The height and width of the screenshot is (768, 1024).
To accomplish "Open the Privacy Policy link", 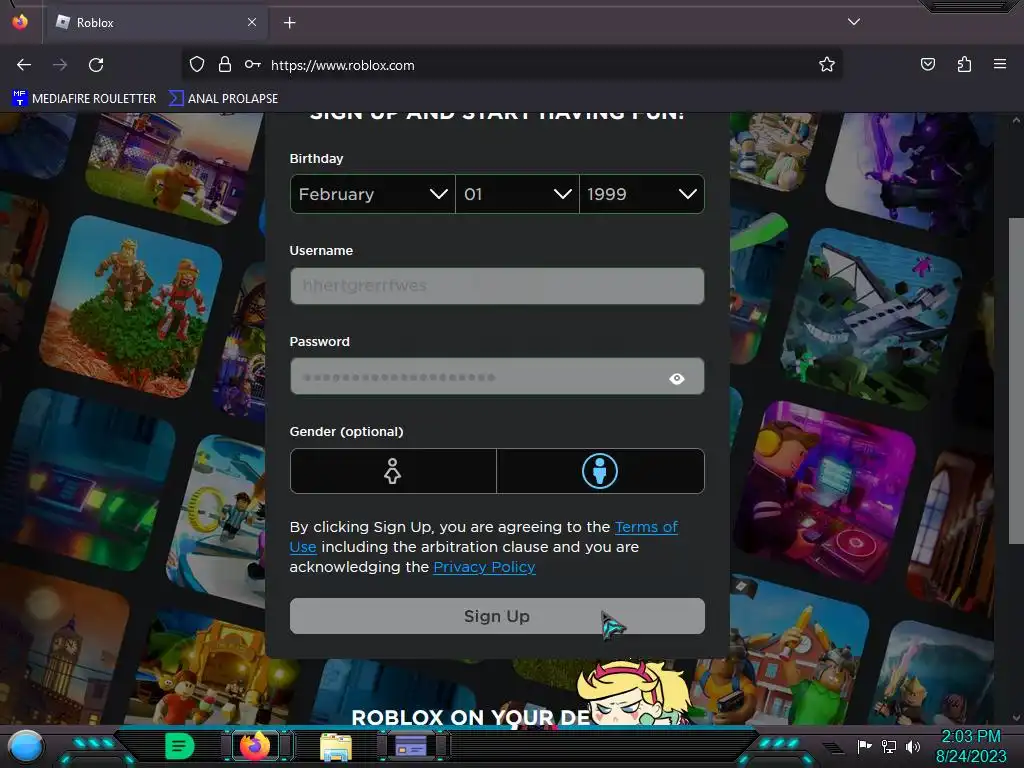I will coord(484,567).
